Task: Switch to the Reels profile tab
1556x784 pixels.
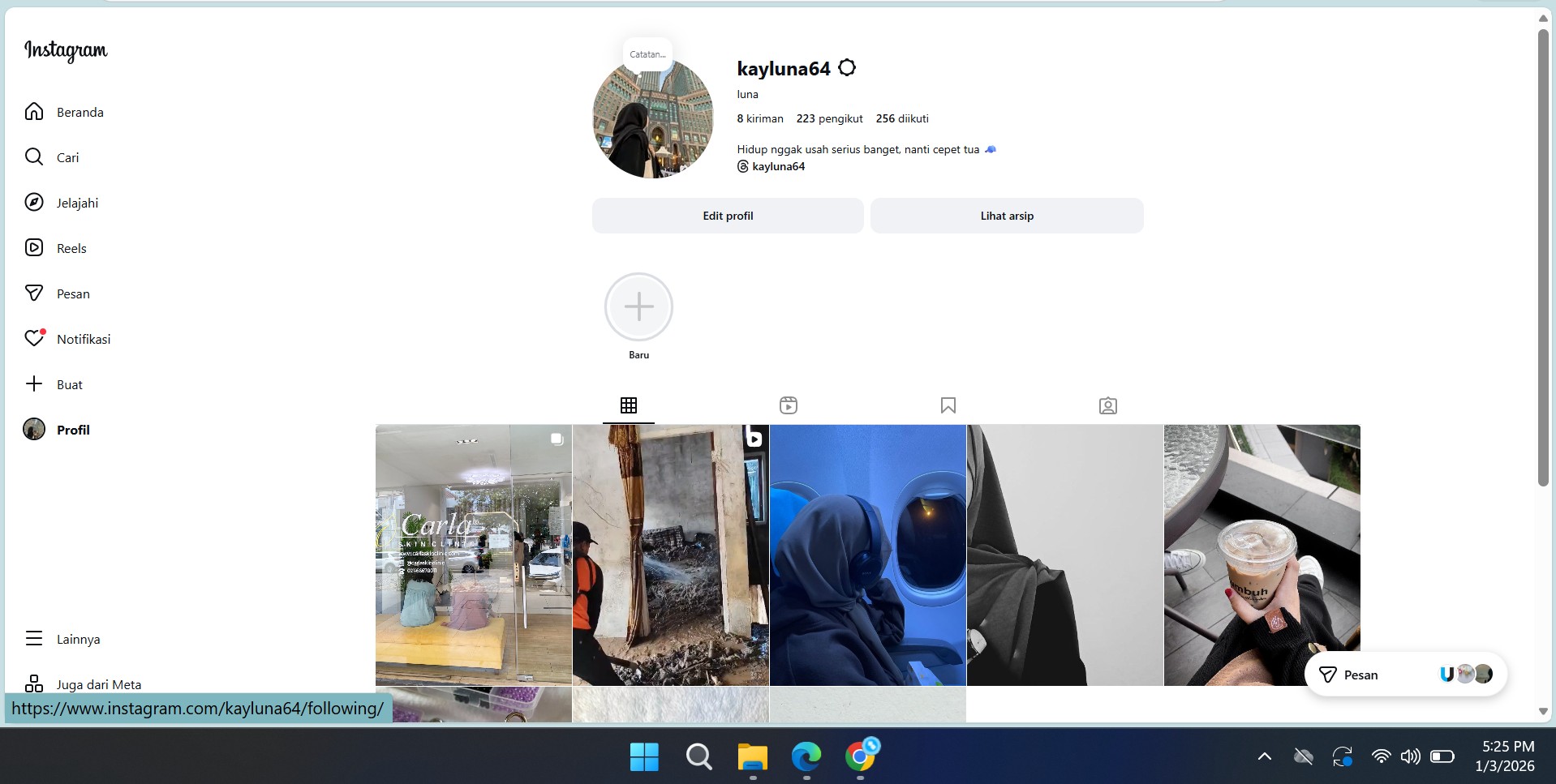Action: tap(788, 405)
